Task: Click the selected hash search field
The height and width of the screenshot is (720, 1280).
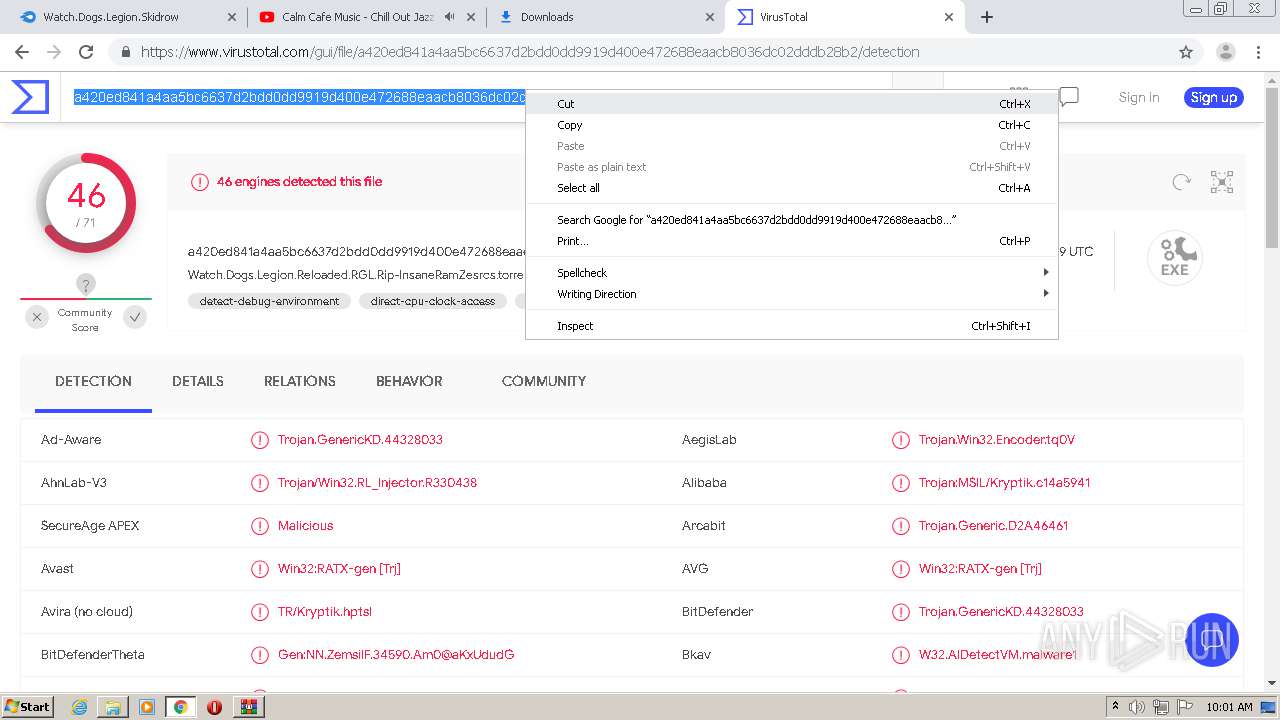Action: [300, 97]
